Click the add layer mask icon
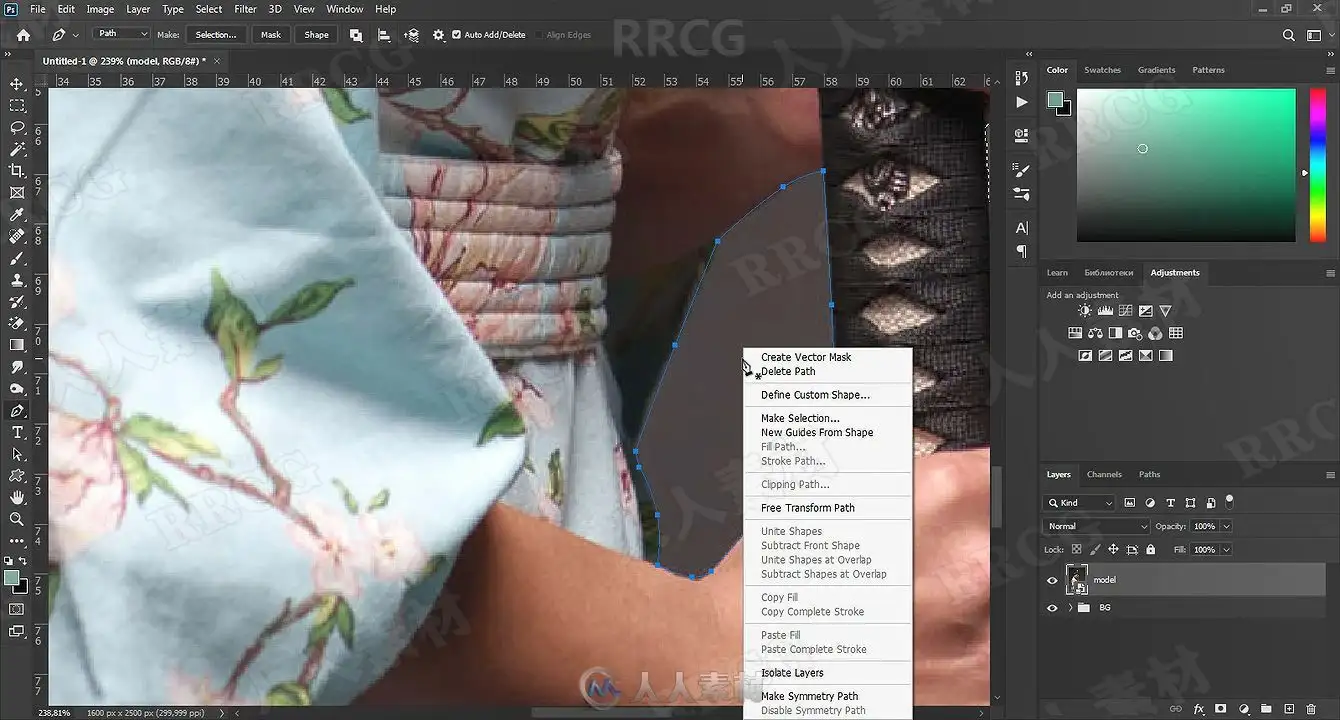The image size is (1340, 720). 1221,709
